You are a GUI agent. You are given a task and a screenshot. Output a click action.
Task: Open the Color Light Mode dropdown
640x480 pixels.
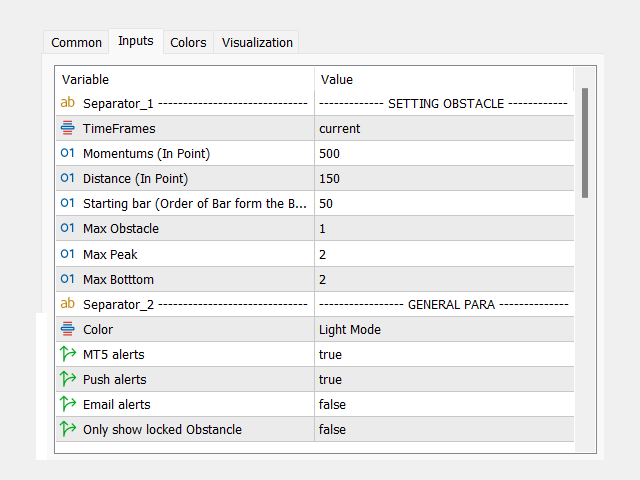(x=440, y=329)
